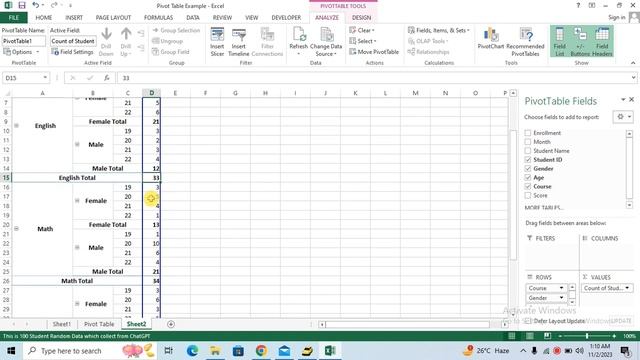640x360 pixels.
Task: Click the zoom slider handle
Action: (587, 336)
